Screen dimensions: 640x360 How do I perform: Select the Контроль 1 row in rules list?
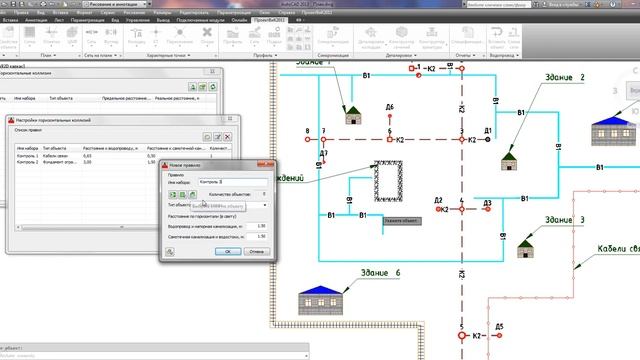click(x=122, y=156)
